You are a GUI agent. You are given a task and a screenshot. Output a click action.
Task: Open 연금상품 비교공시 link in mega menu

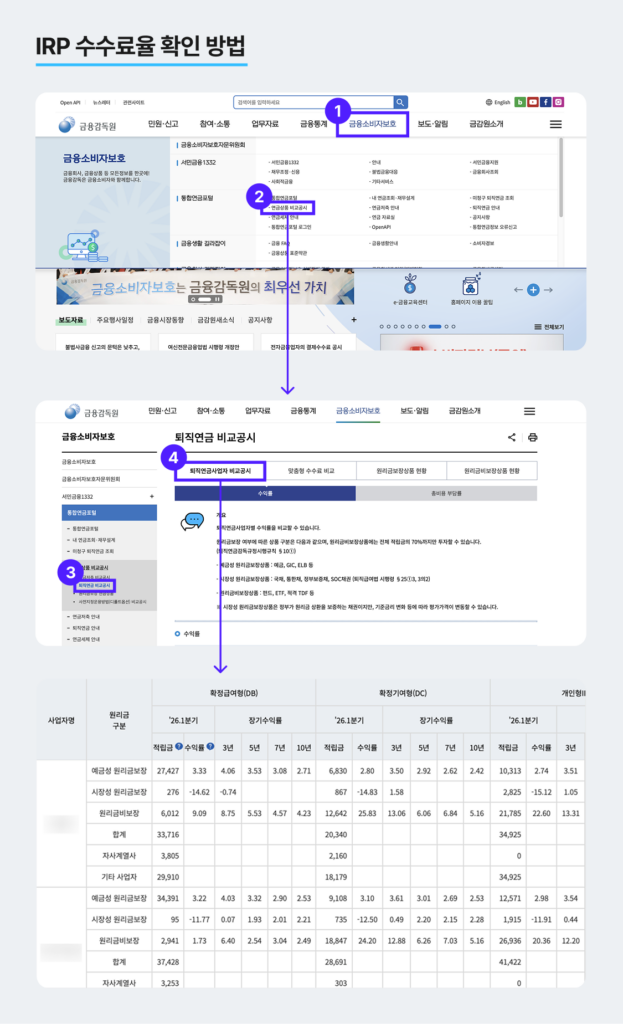(x=288, y=208)
